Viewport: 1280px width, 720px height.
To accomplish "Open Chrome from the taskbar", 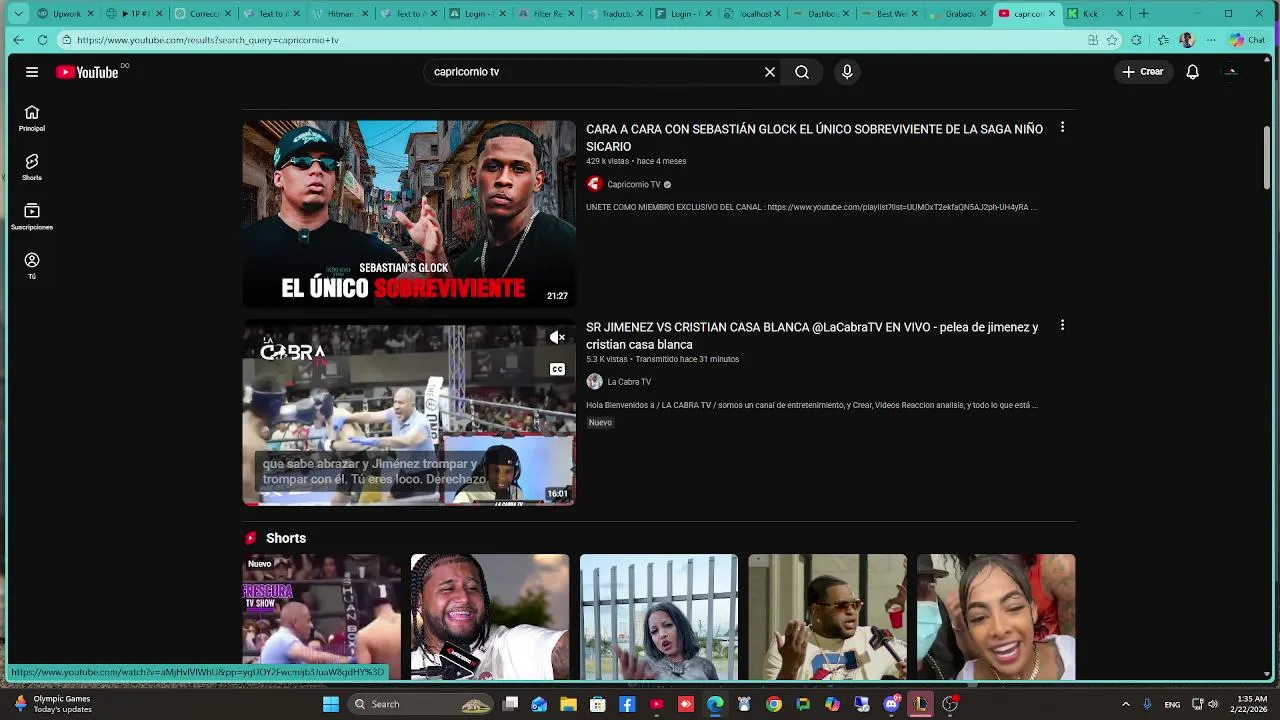I will 774,704.
